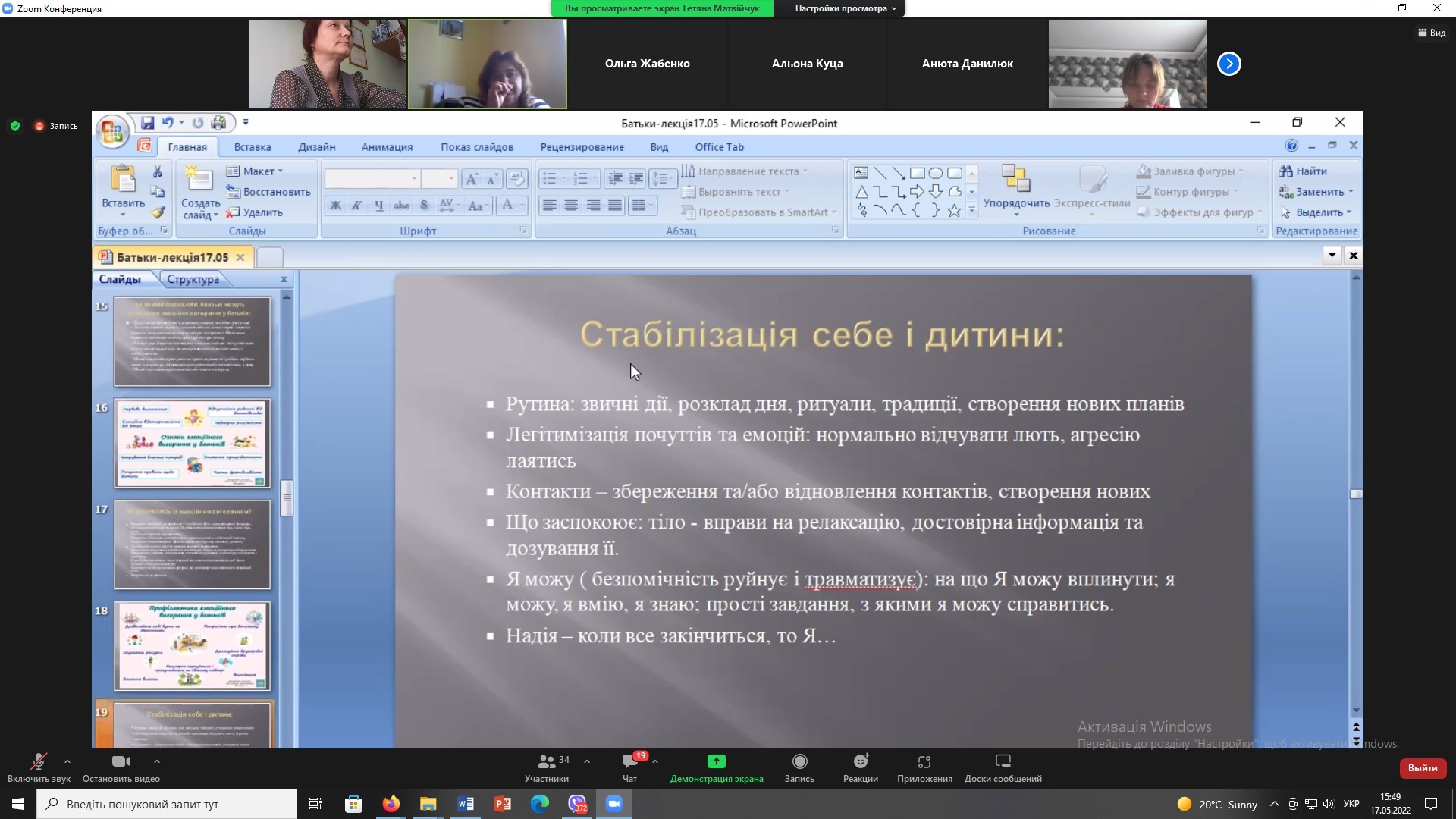Click slide 16 thumbnail in shared screen
Viewport: 1456px width, 819px height.
pyautogui.click(x=192, y=443)
